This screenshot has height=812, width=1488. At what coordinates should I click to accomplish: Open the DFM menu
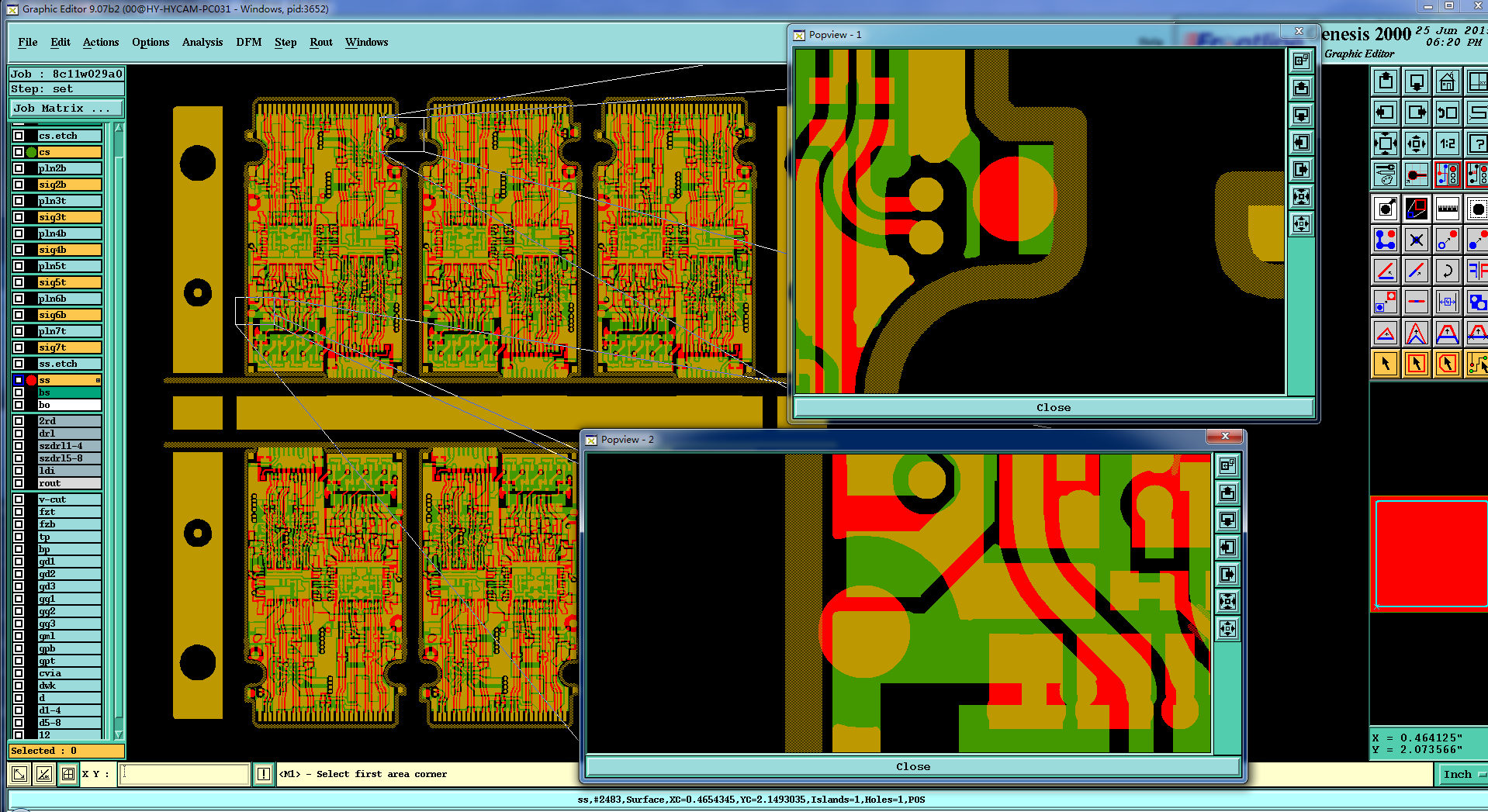coord(249,42)
